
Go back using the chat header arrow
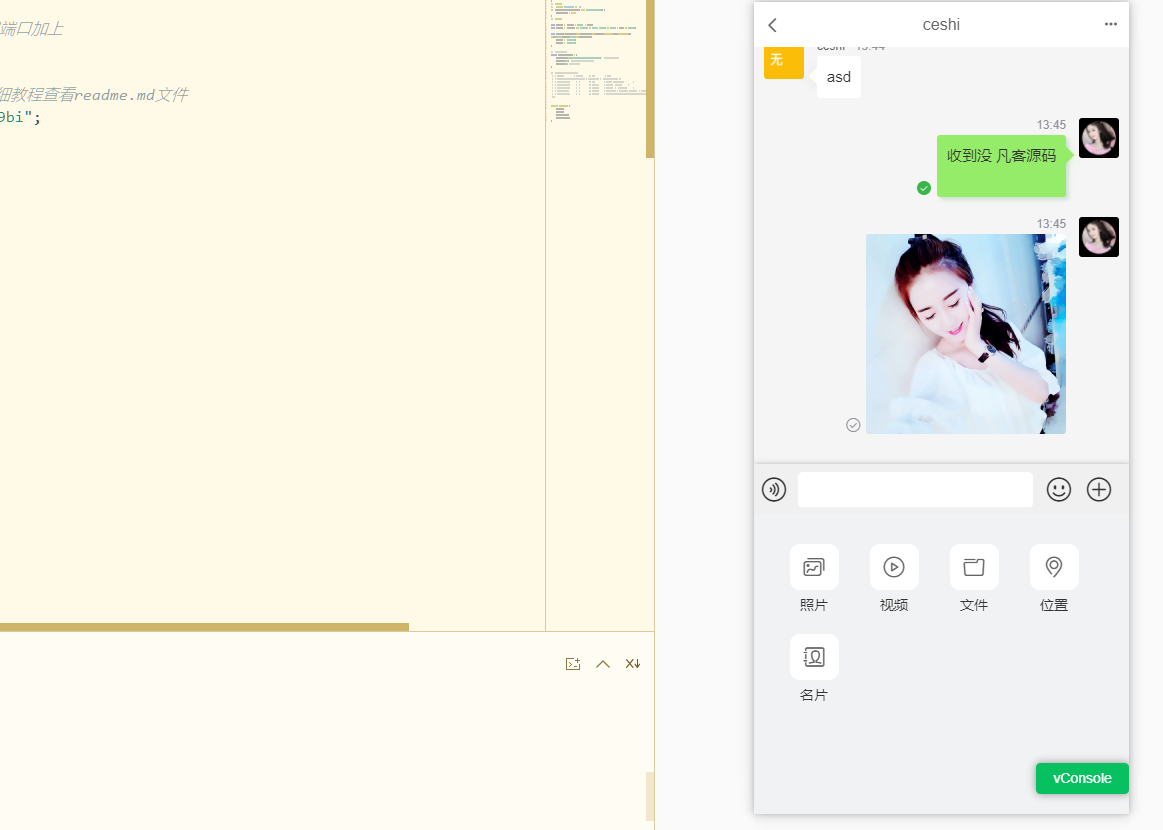[x=772, y=25]
